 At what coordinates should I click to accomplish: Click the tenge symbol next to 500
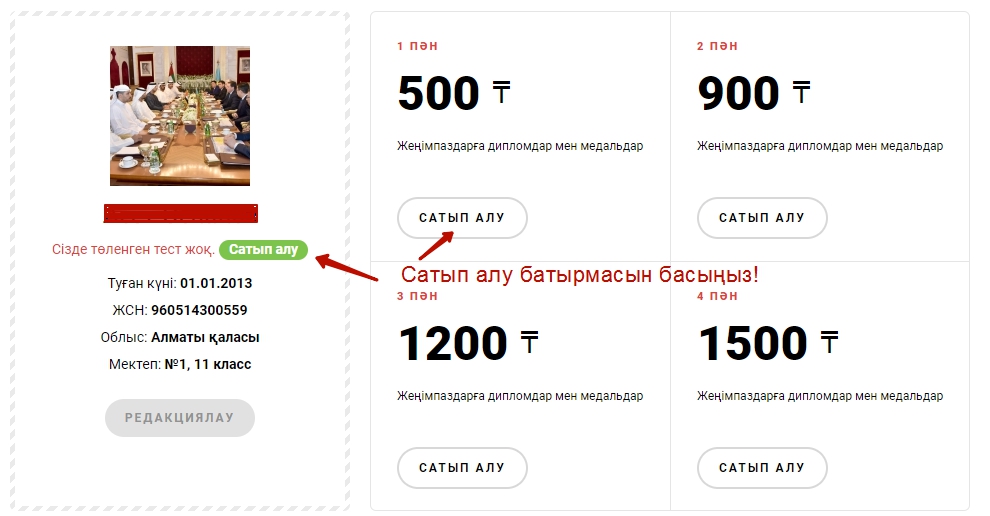click(x=501, y=92)
